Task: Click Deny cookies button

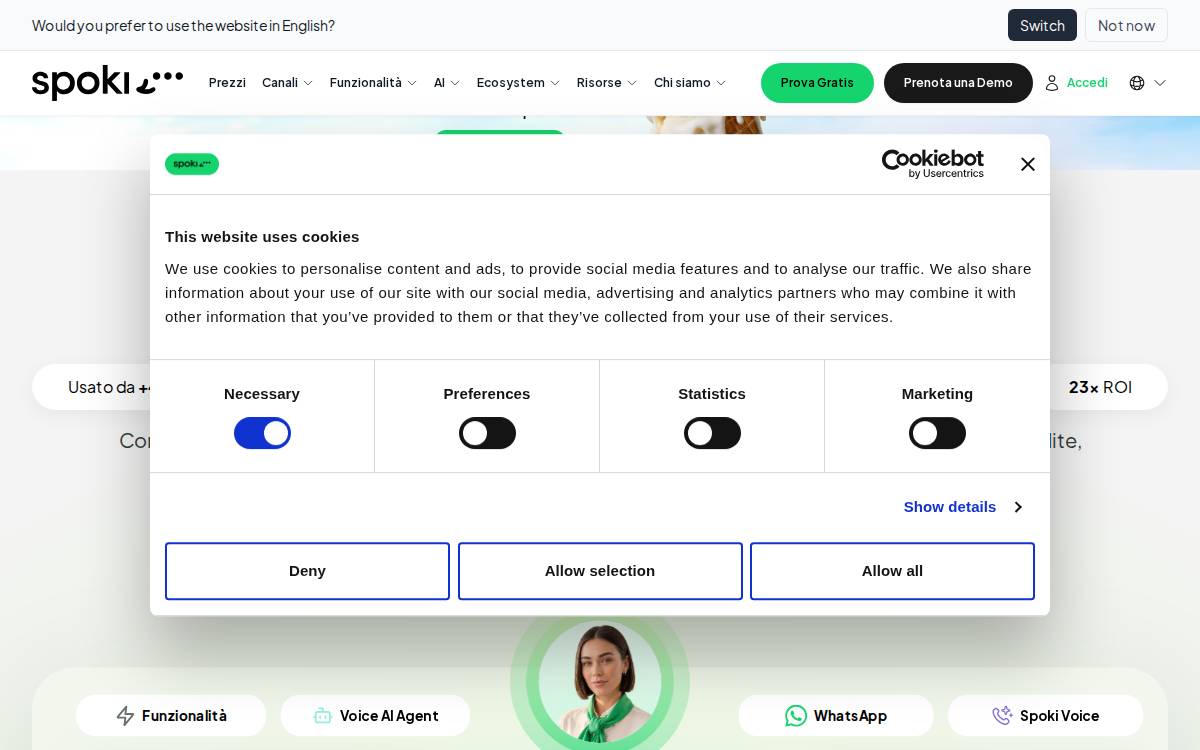Action: (307, 571)
